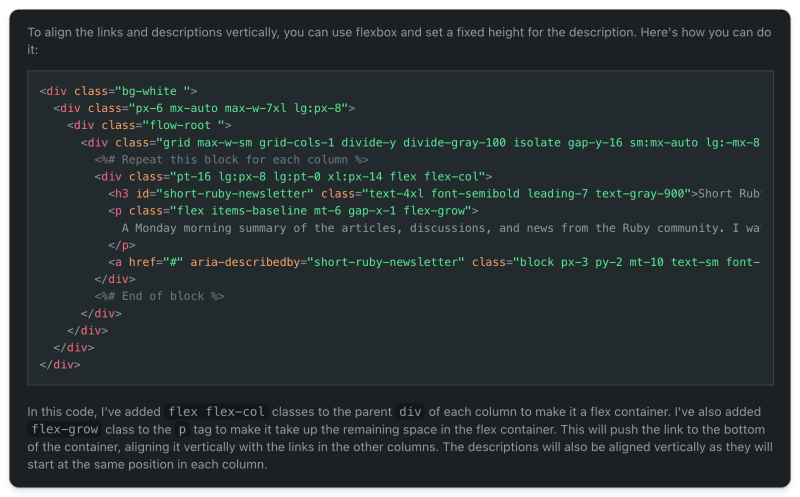The image size is (800, 497).
Task: Click the 'A Monday morning summary' text line
Action: 441,228
